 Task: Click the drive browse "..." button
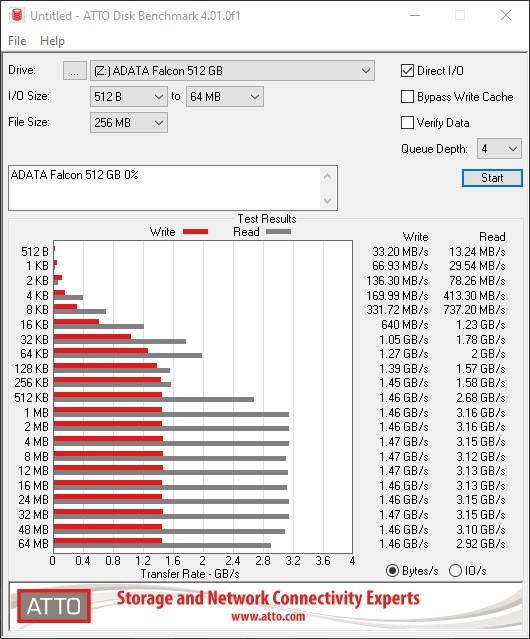point(75,71)
